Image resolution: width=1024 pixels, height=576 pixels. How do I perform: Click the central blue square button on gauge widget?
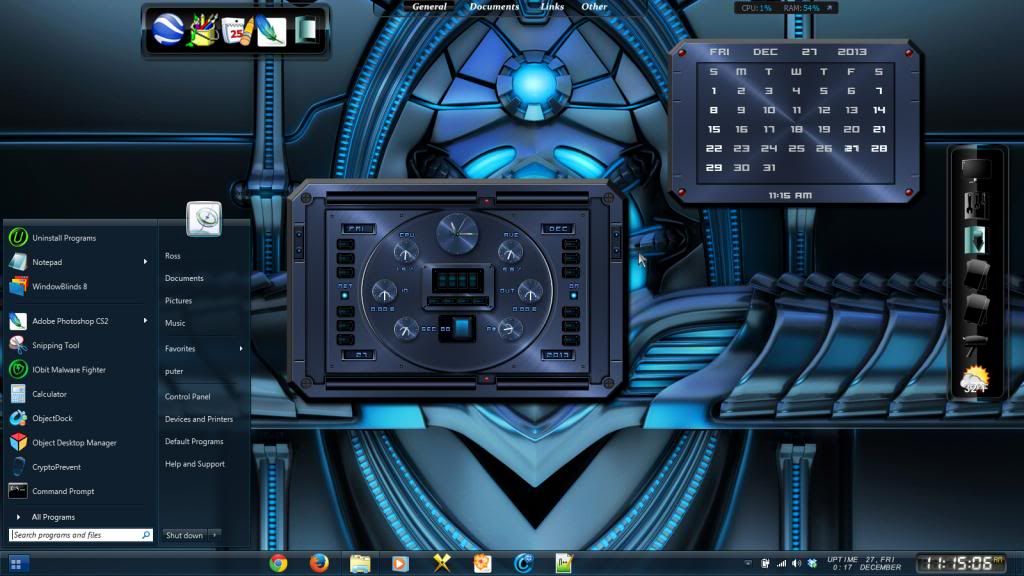462,328
